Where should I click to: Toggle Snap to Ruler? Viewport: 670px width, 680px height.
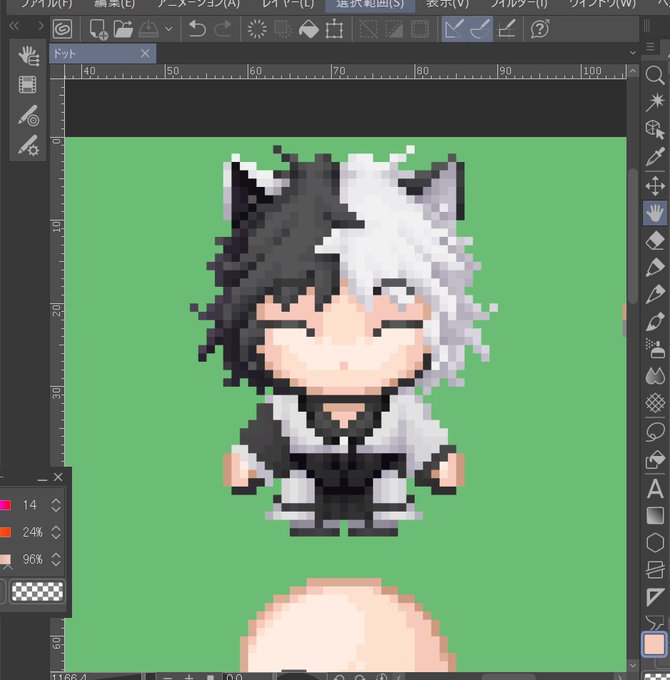tap(454, 29)
